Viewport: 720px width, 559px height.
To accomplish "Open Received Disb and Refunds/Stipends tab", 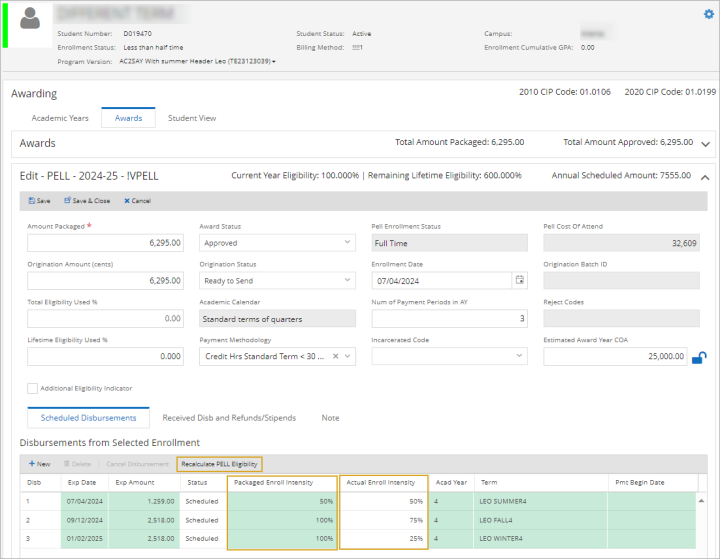I will [229, 418].
